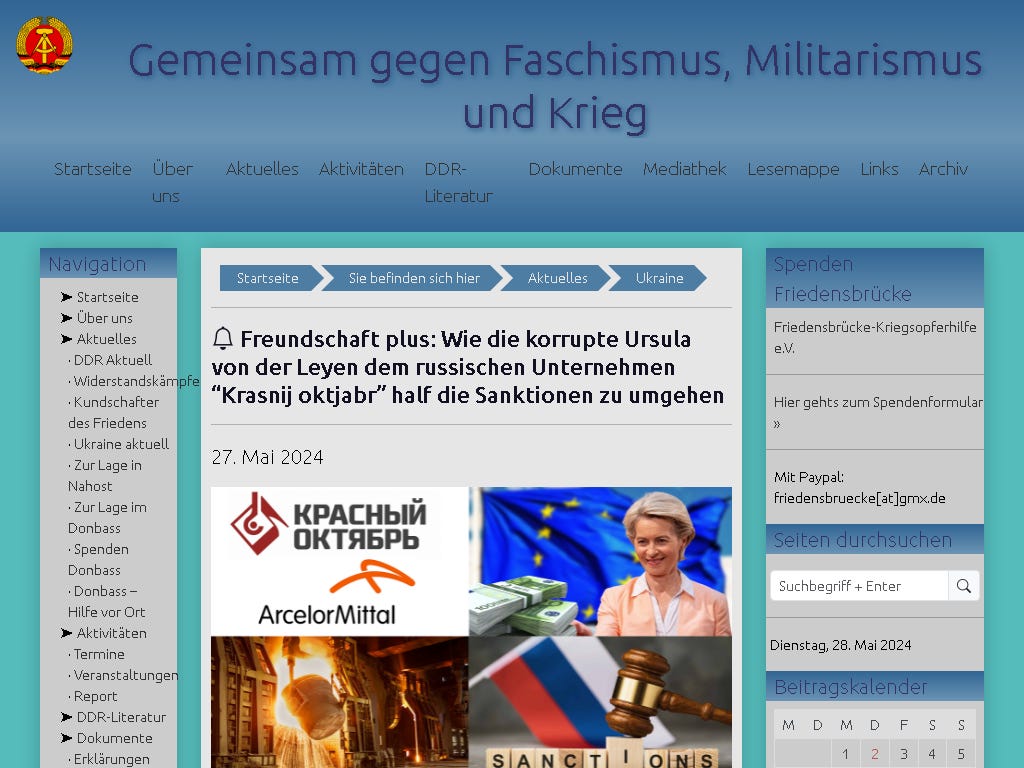
Task: Select Erklärungen in sidebar
Action: tap(111, 759)
